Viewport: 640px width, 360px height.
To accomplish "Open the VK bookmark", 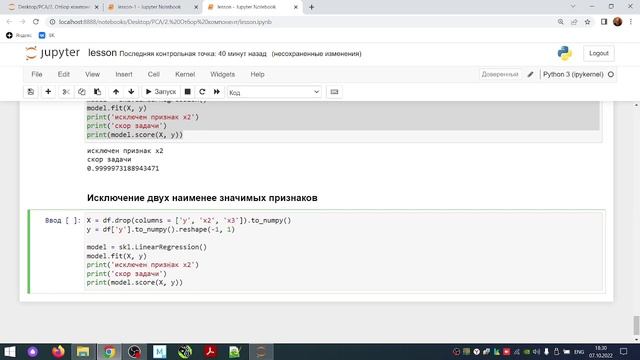I will tap(46, 36).
